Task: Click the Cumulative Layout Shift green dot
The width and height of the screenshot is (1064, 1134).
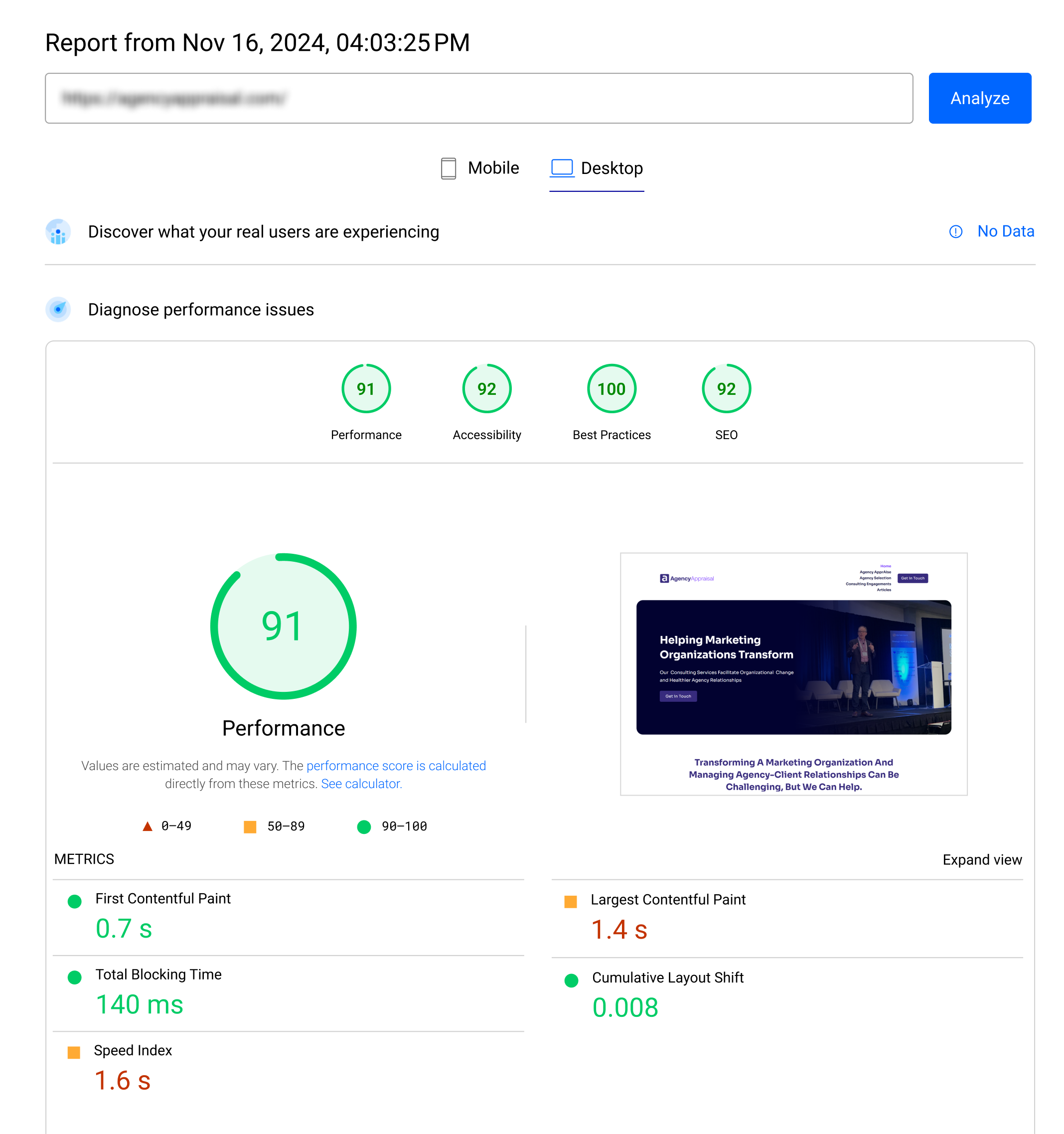Action: [571, 980]
